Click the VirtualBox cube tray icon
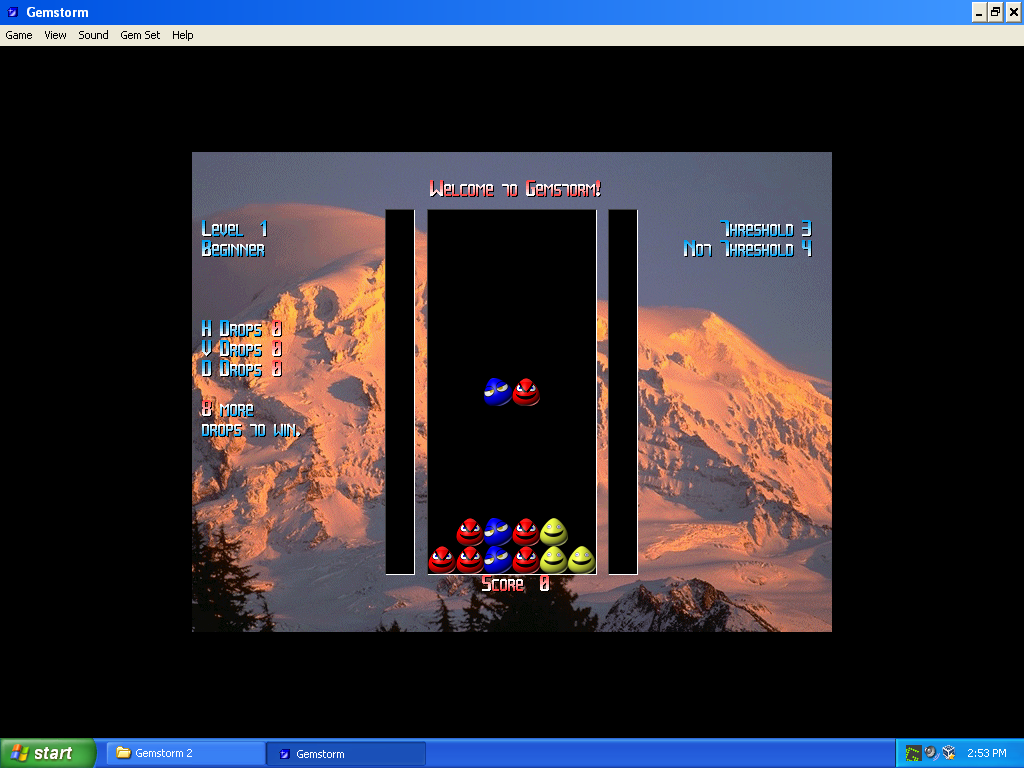Screen dimensions: 1024x768 pos(949,753)
